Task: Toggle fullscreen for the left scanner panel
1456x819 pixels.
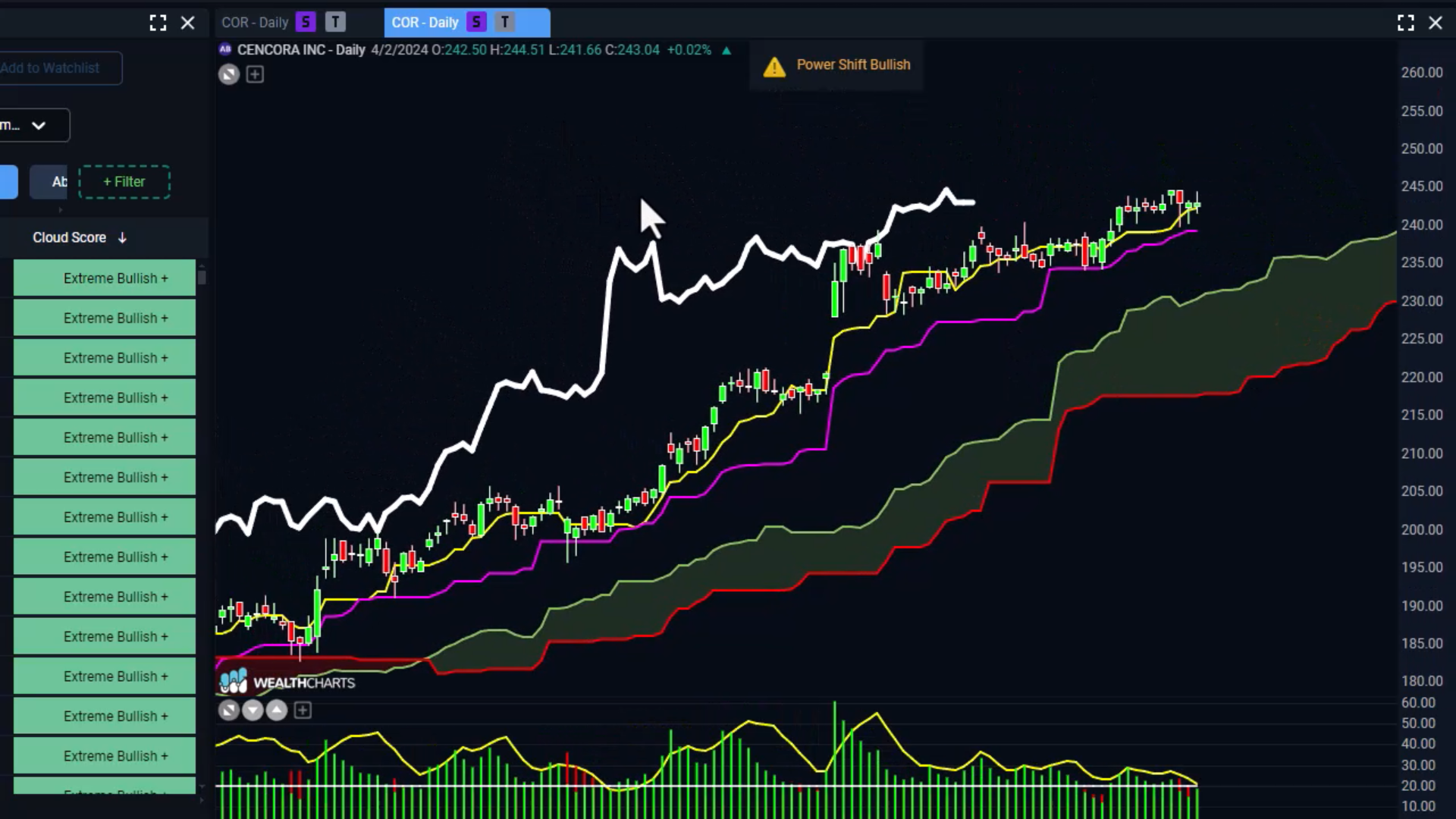Action: click(158, 23)
